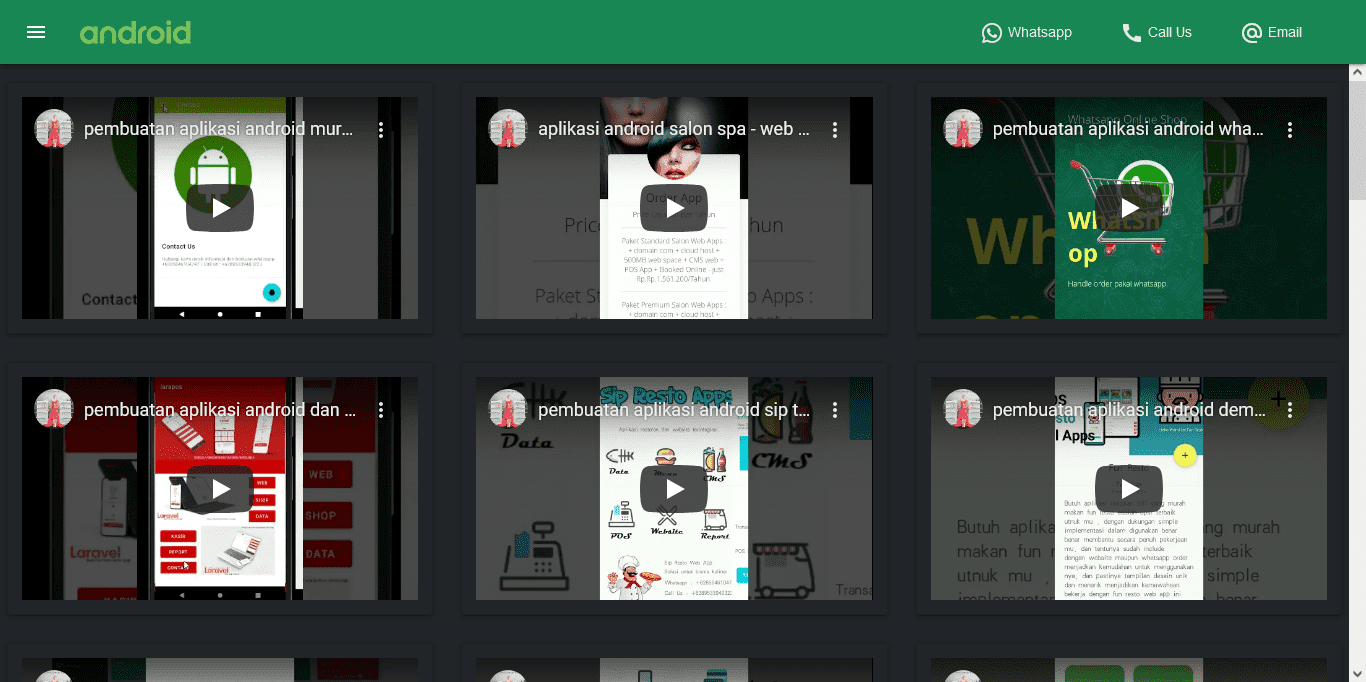Open the Whatsapp contact link
1366x682 pixels.
point(1027,32)
